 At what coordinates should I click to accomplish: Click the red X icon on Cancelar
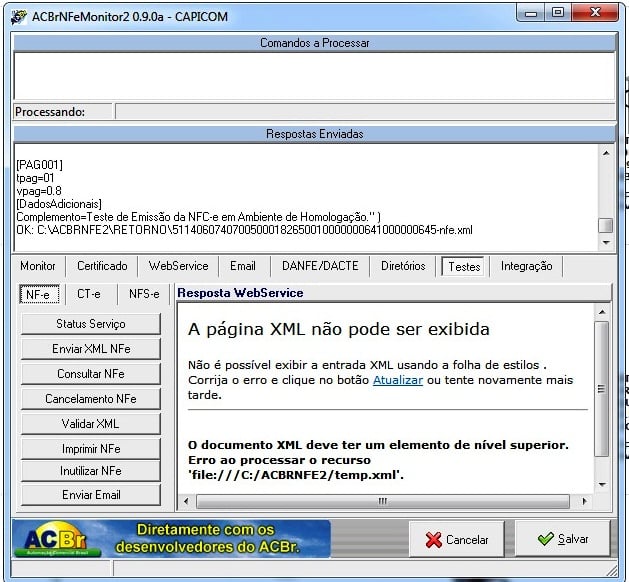coord(434,540)
